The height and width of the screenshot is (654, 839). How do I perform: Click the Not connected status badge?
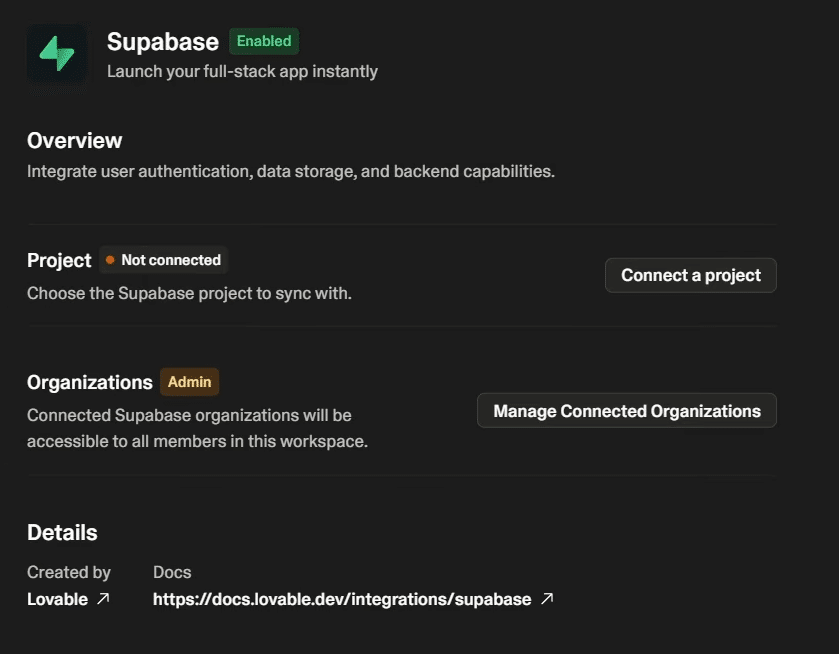click(164, 260)
